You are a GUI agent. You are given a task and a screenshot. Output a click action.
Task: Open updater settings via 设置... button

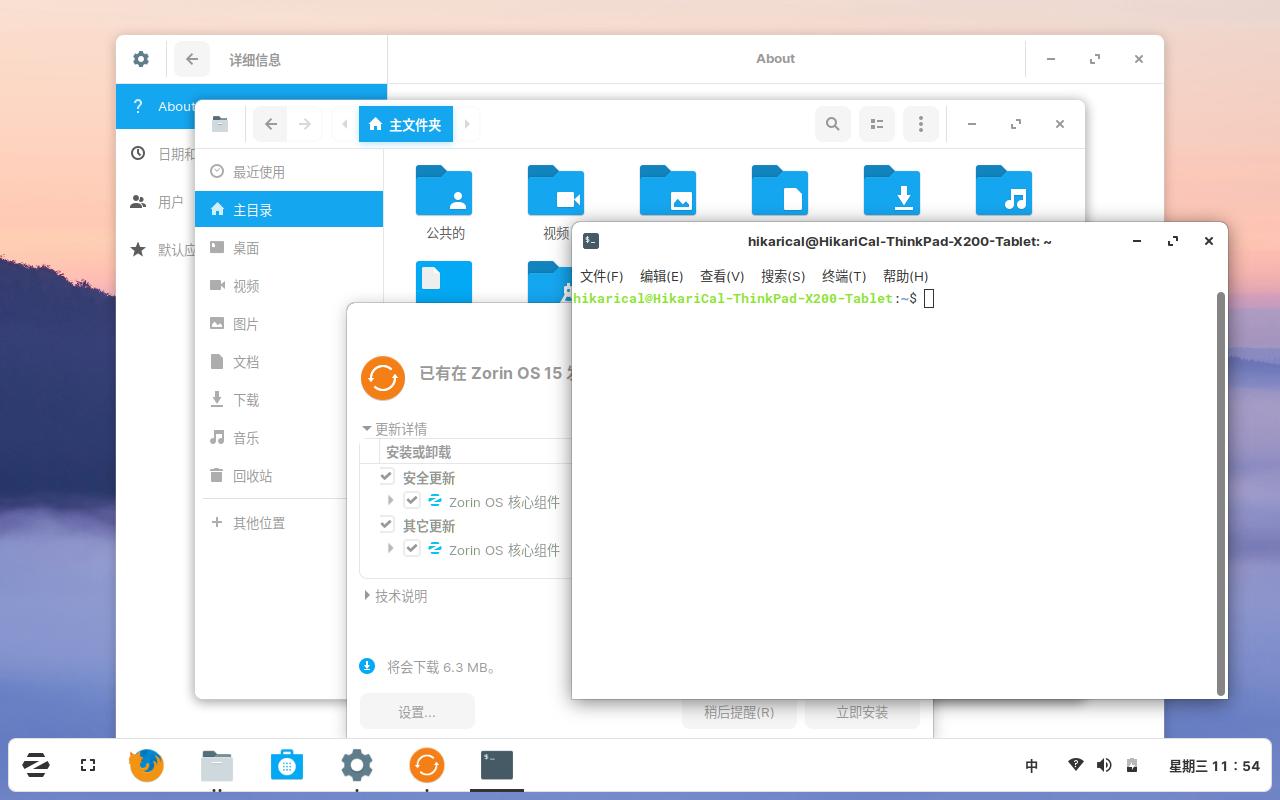point(417,711)
